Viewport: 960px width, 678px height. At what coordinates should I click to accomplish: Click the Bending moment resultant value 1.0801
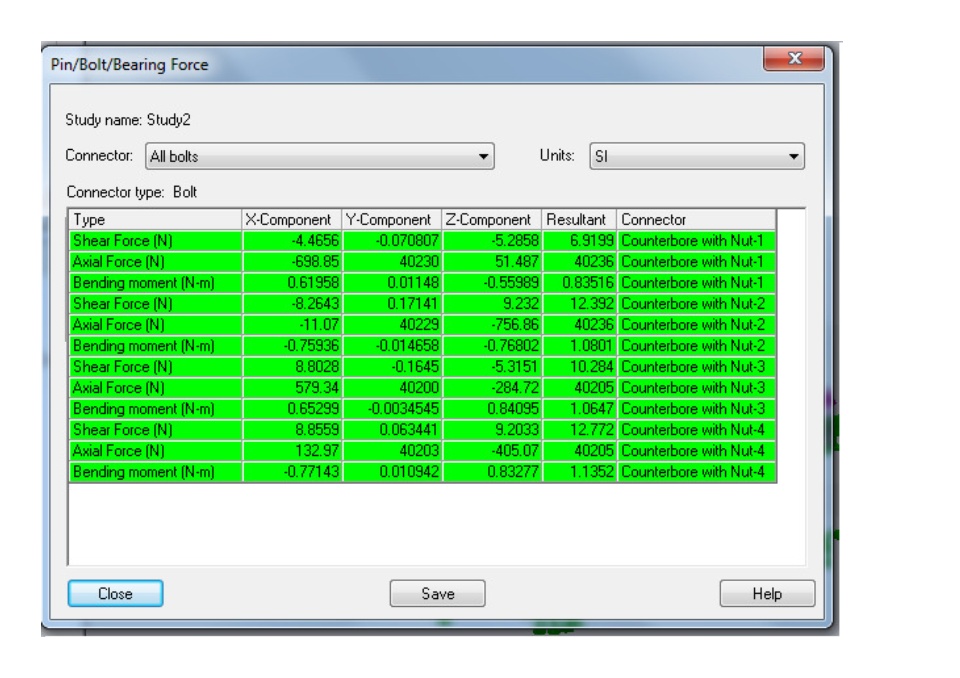coord(590,345)
